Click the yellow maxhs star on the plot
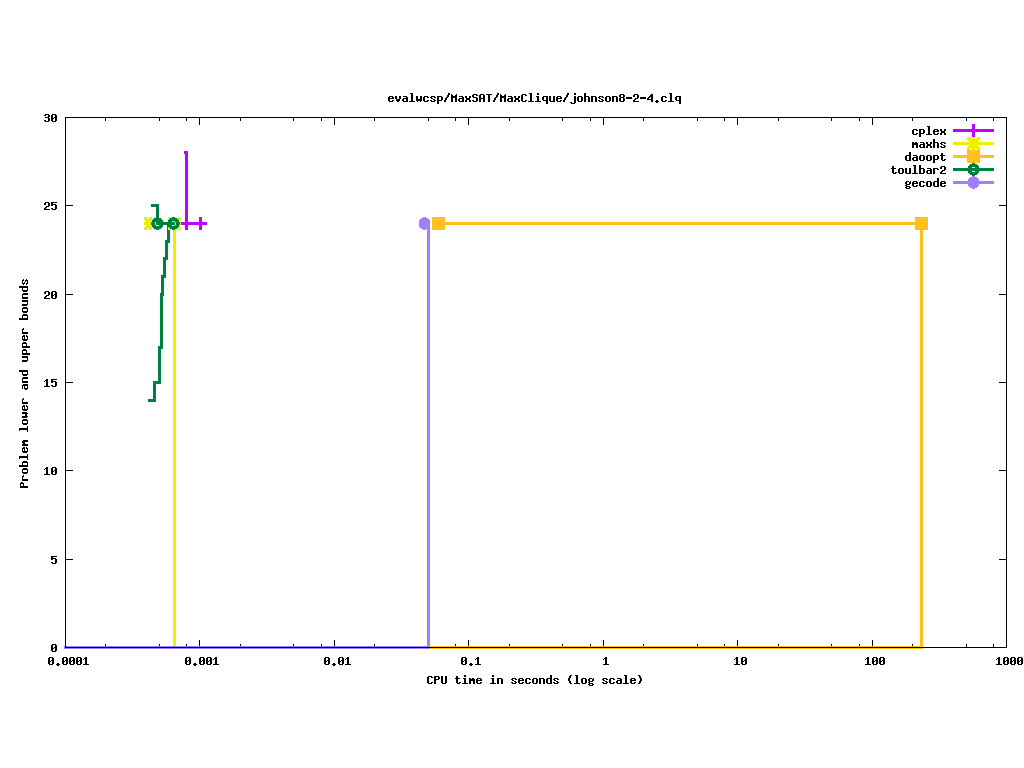 [148, 223]
